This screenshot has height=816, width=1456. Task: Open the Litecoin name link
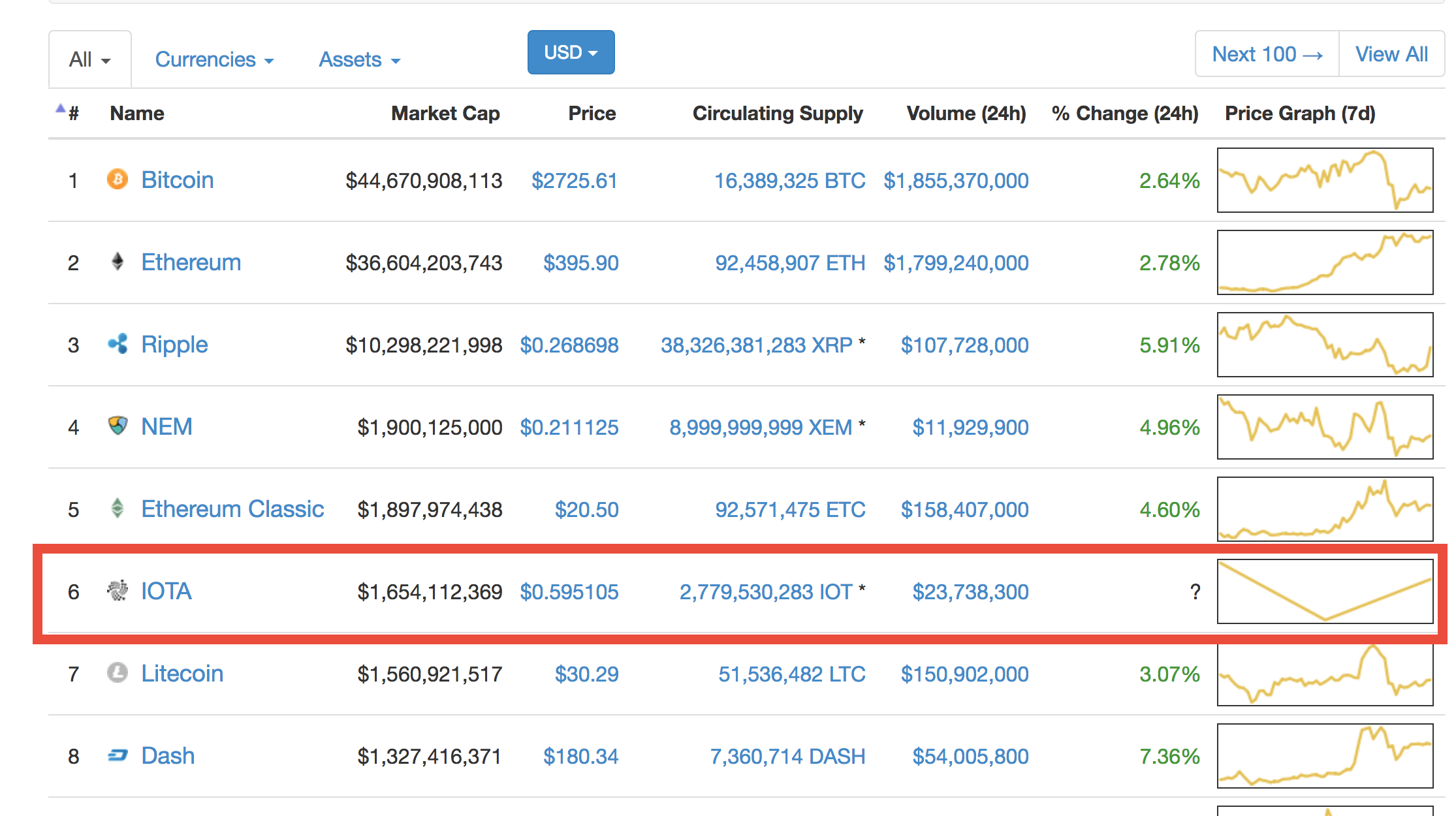[x=182, y=673]
